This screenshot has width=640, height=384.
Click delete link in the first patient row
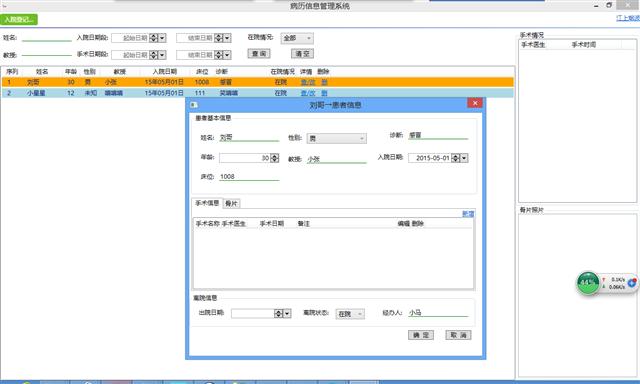tap(324, 82)
